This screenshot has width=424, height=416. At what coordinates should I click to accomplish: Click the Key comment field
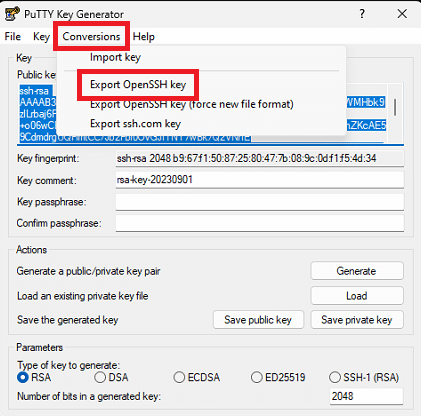260,180
